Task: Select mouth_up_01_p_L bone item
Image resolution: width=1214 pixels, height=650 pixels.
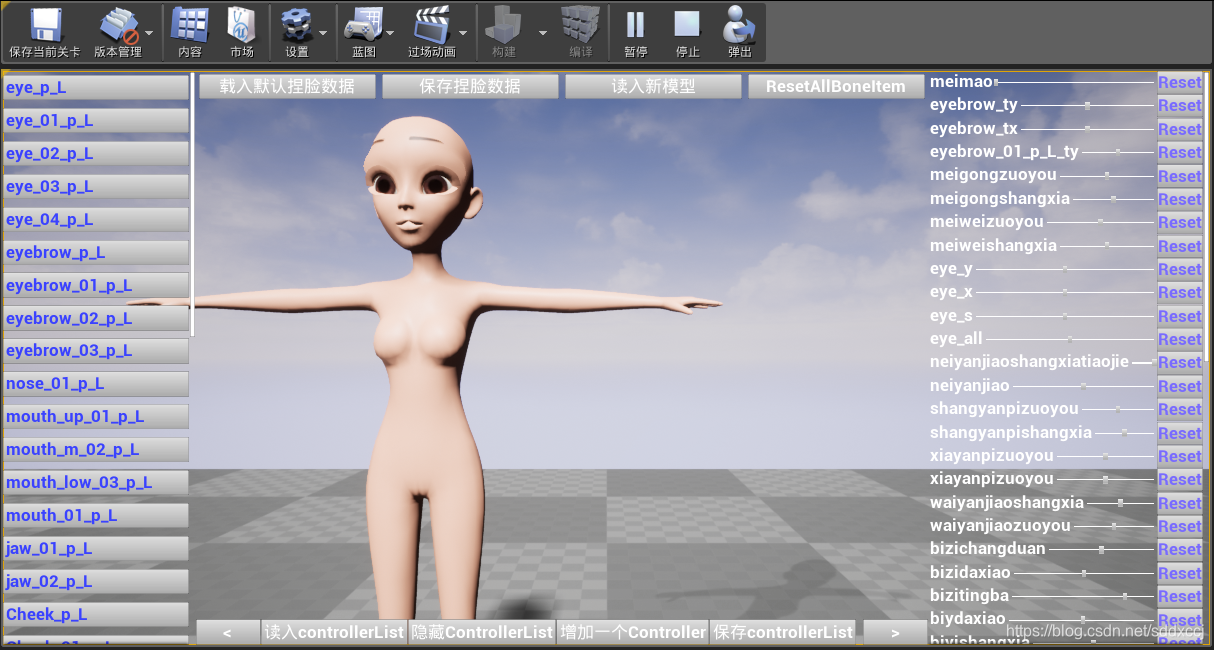Action: pyautogui.click(x=96, y=417)
